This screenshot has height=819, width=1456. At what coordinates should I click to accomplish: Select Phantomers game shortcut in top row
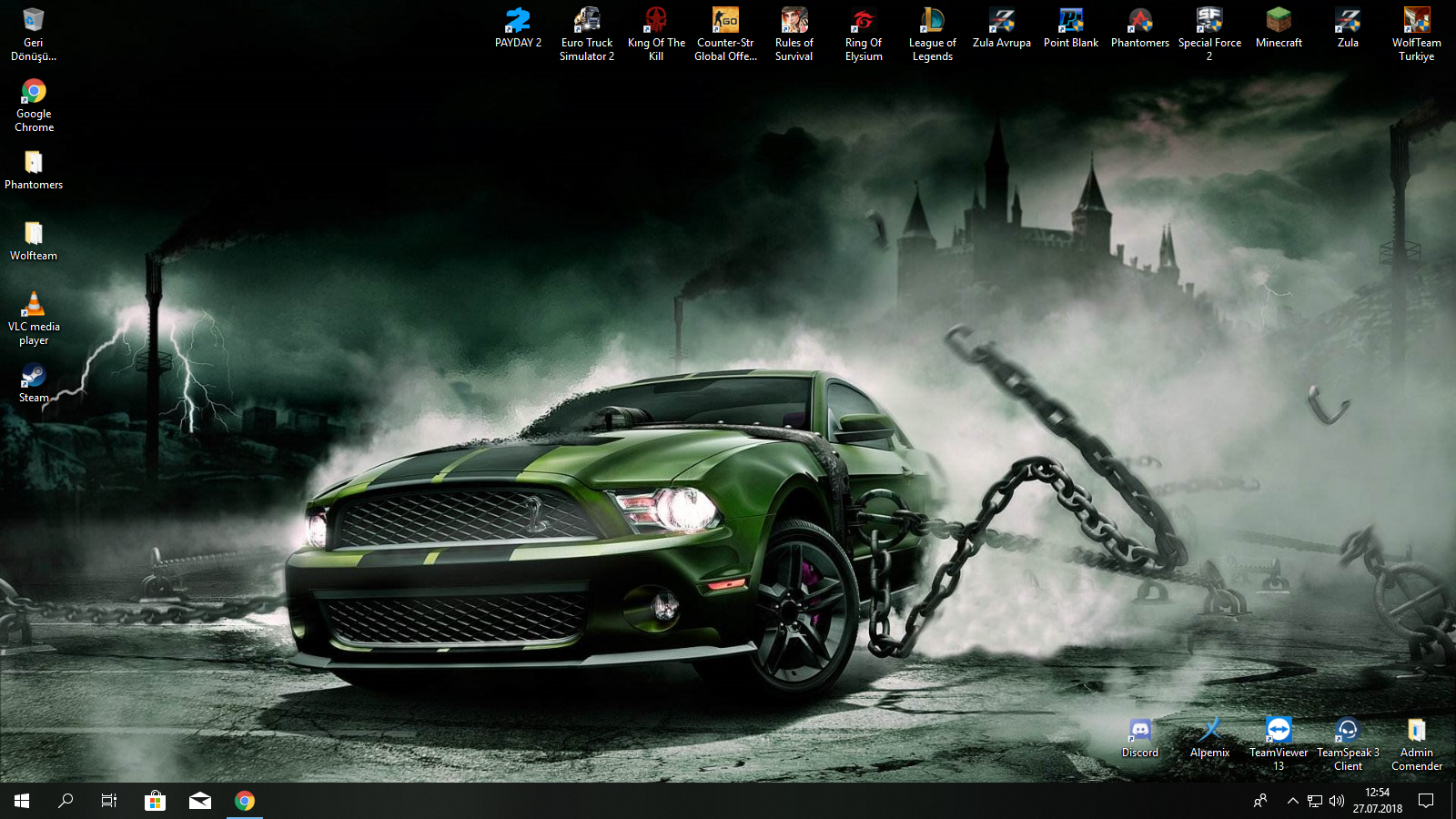click(1140, 27)
